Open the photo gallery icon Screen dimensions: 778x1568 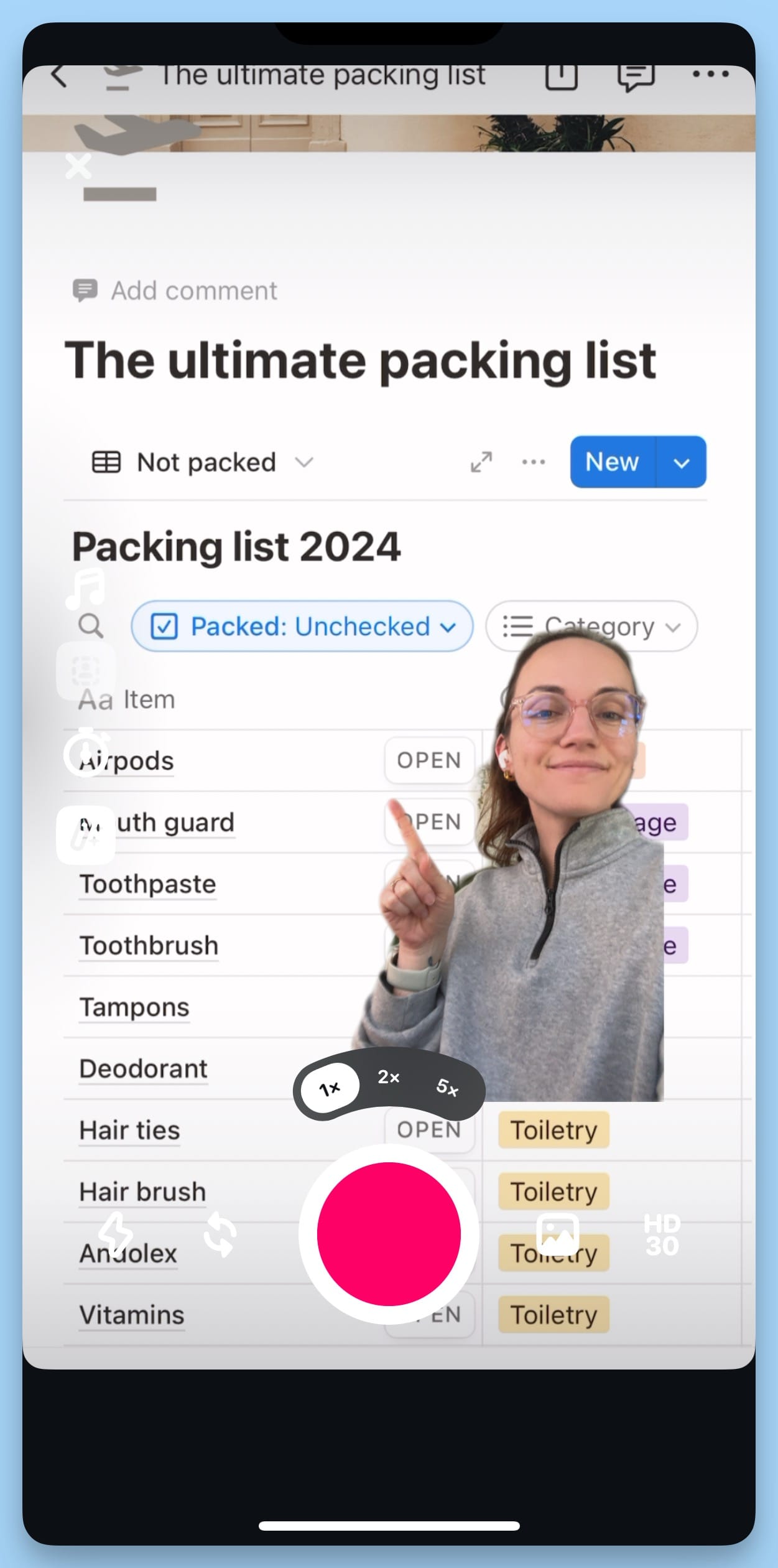[558, 1234]
